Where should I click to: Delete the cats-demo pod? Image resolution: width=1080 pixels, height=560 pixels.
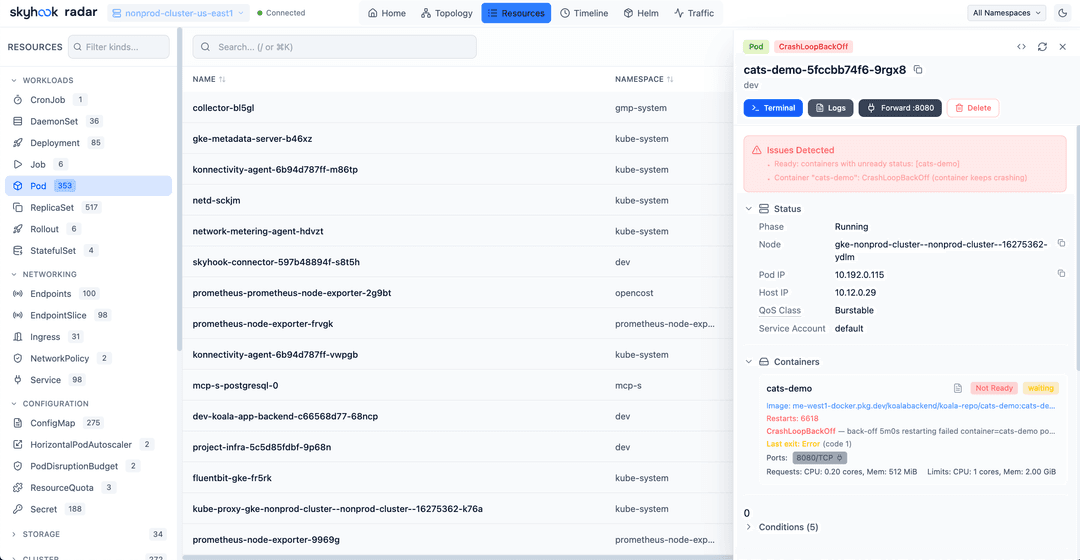point(973,108)
